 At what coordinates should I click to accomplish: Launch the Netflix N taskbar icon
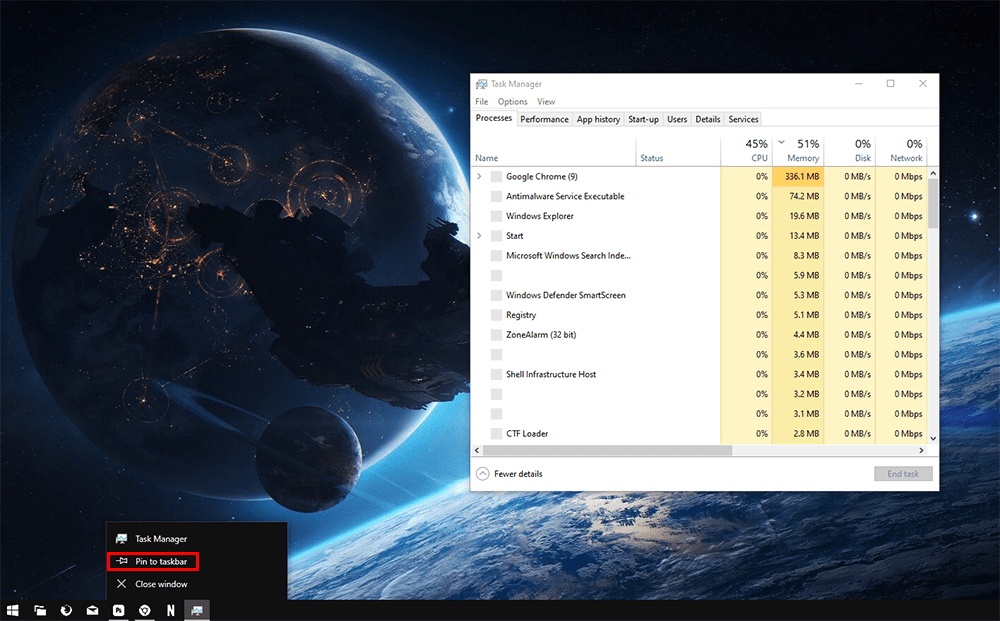click(x=170, y=610)
